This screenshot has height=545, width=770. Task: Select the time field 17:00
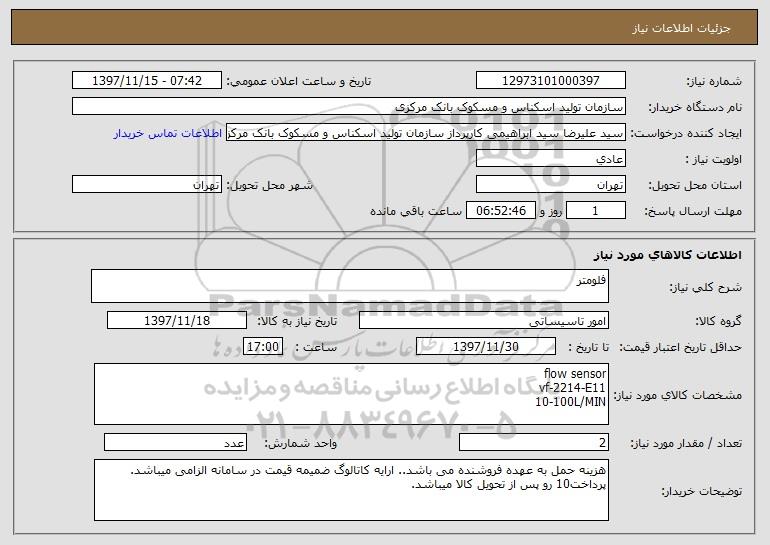click(263, 346)
